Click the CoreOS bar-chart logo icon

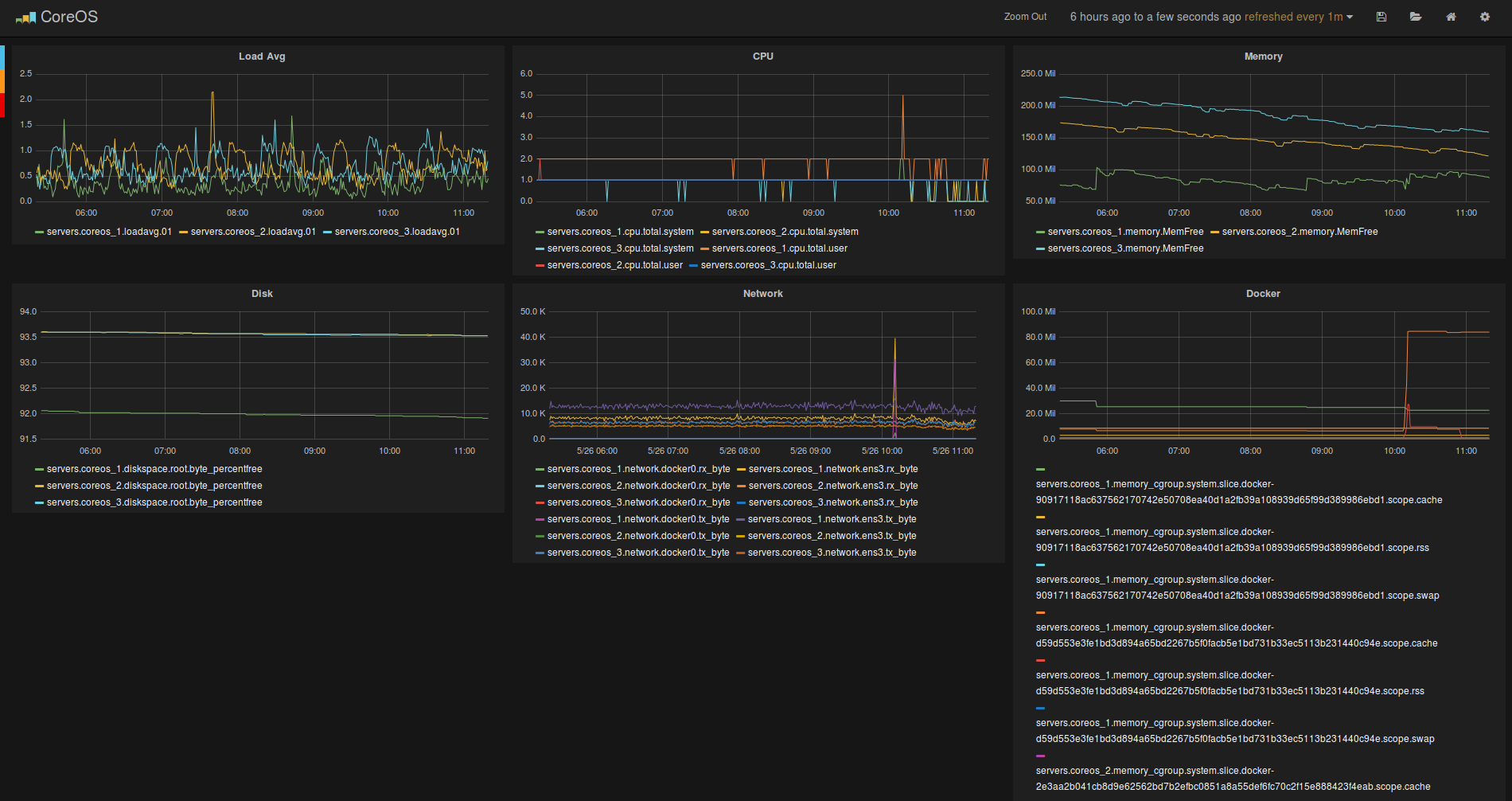pyautogui.click(x=26, y=16)
